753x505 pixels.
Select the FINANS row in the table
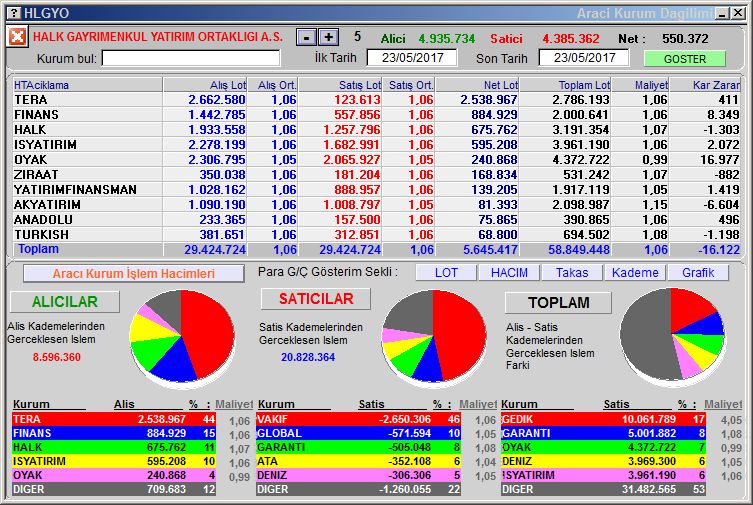376,115
